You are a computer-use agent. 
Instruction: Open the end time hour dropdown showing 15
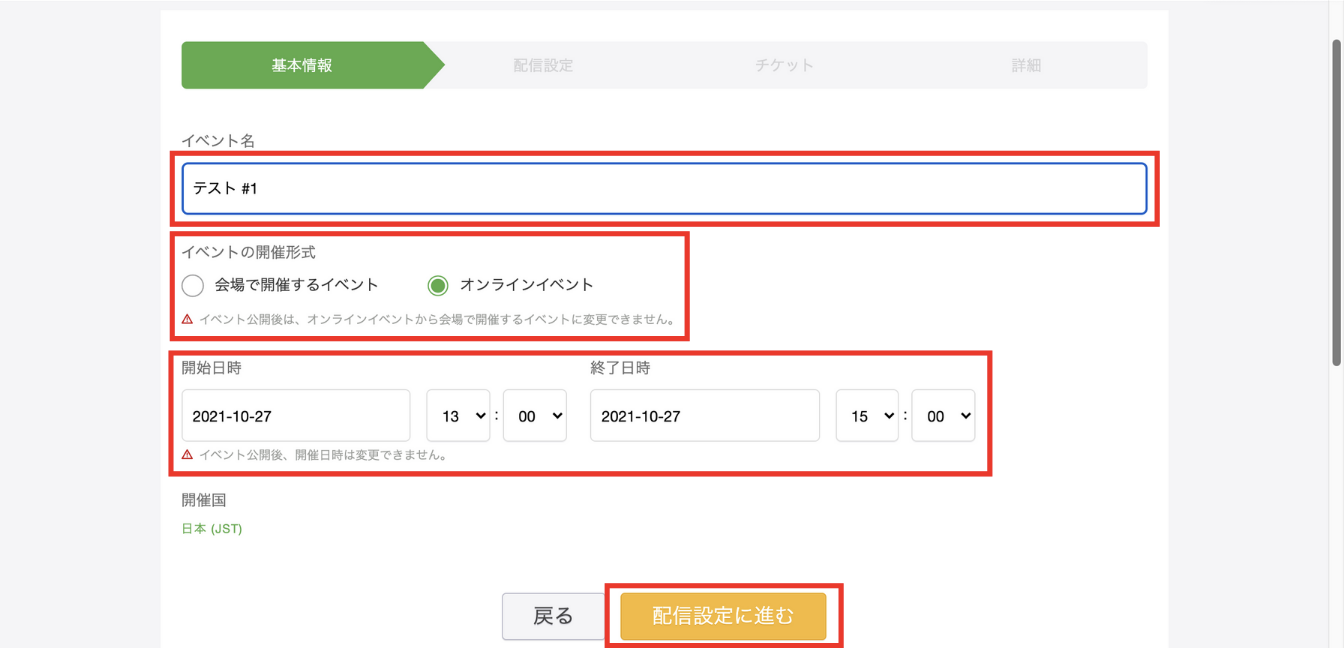pyautogui.click(x=866, y=415)
